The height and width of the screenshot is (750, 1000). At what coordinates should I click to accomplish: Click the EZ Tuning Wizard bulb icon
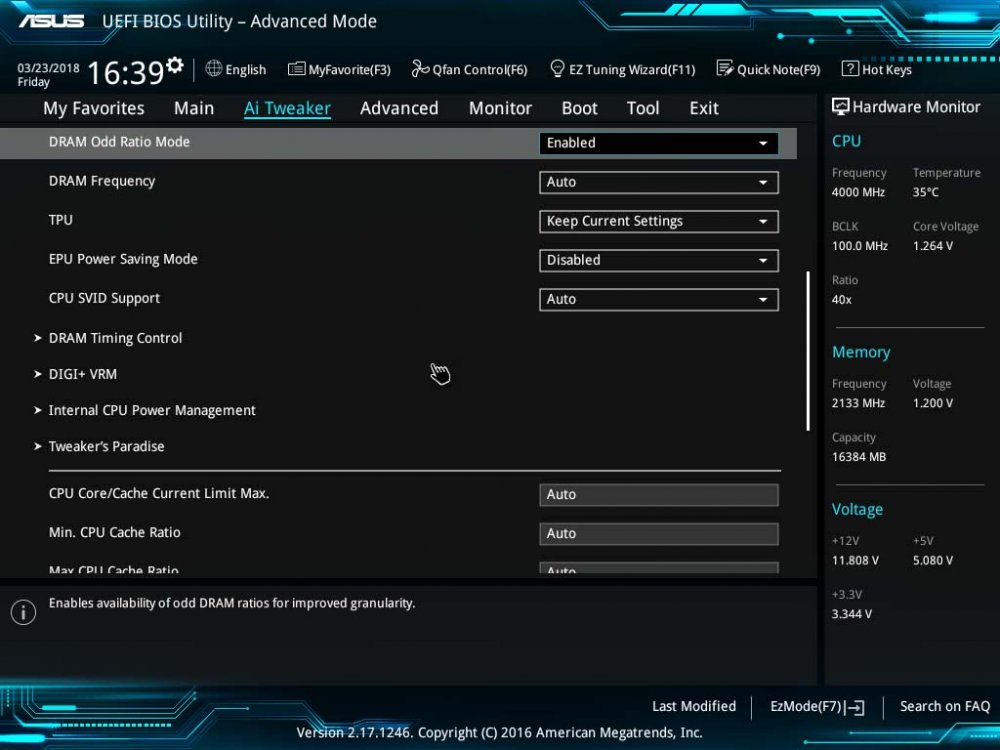pos(557,68)
